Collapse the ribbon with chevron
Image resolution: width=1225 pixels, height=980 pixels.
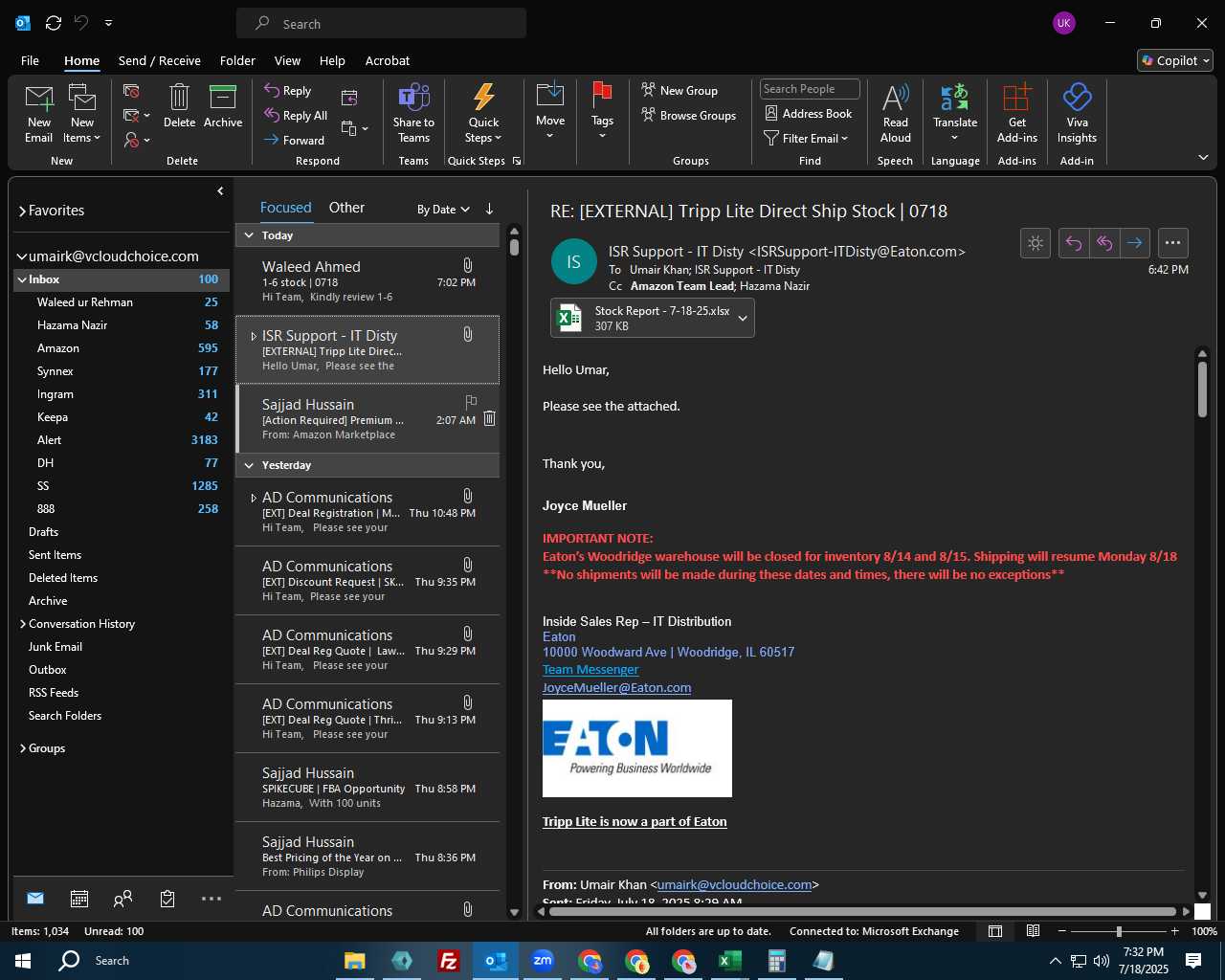click(1203, 158)
